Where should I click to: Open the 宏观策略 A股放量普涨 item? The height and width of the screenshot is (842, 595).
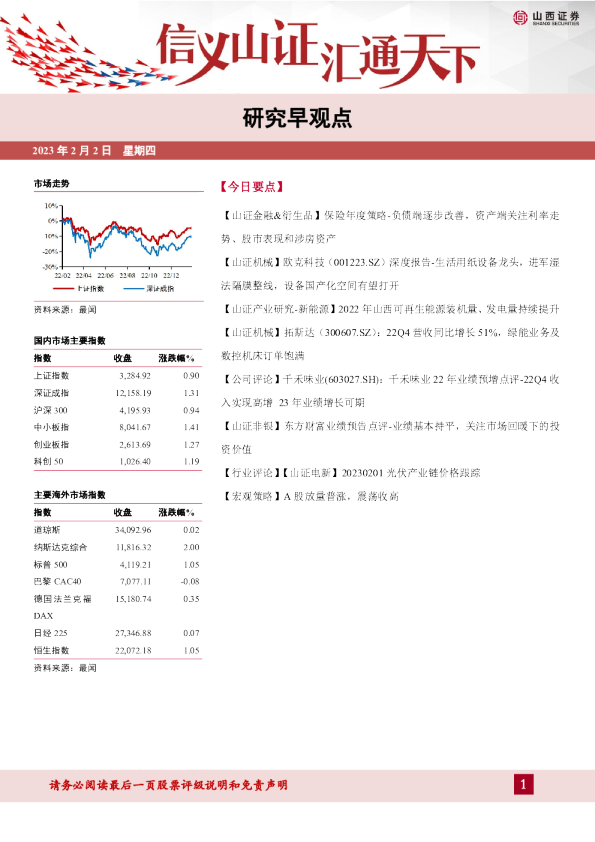click(310, 496)
